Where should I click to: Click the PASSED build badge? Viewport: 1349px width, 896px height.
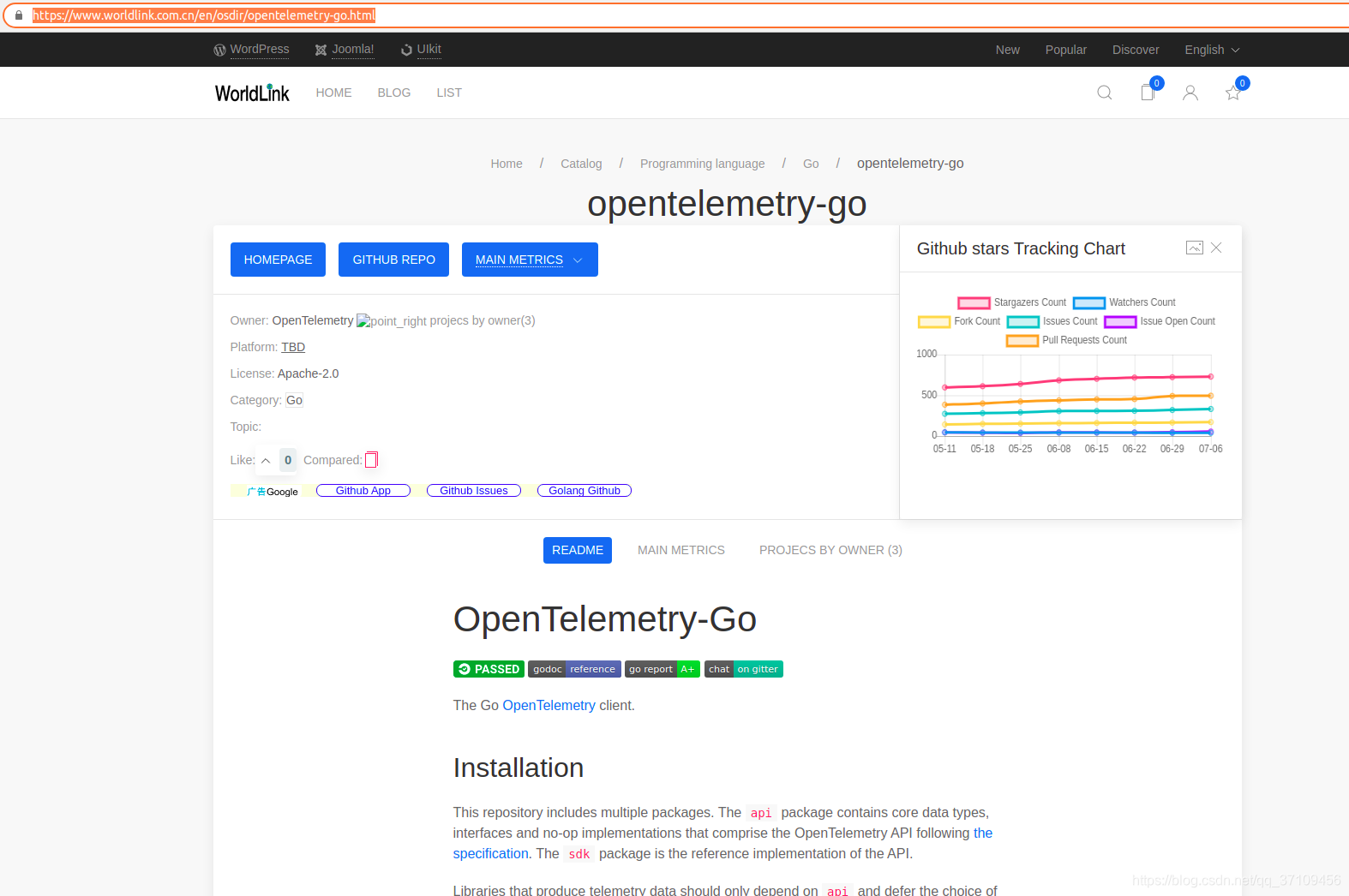tap(489, 669)
